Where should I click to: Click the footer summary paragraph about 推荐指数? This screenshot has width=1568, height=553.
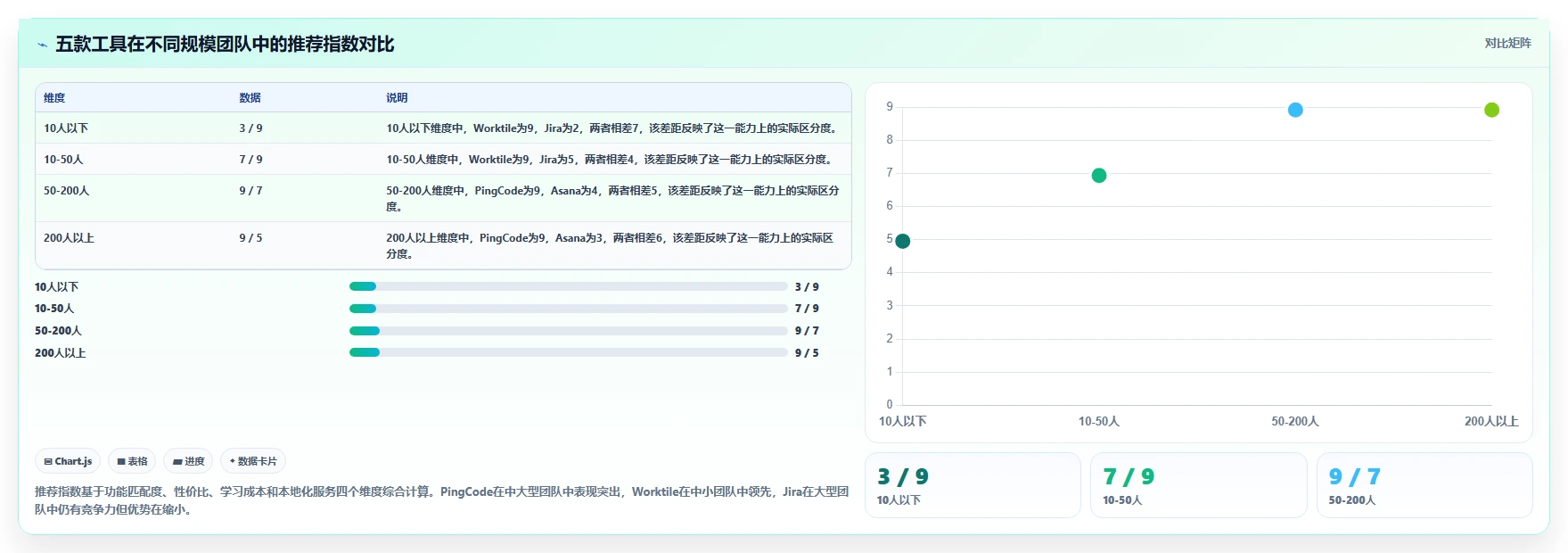pyautogui.click(x=442, y=500)
